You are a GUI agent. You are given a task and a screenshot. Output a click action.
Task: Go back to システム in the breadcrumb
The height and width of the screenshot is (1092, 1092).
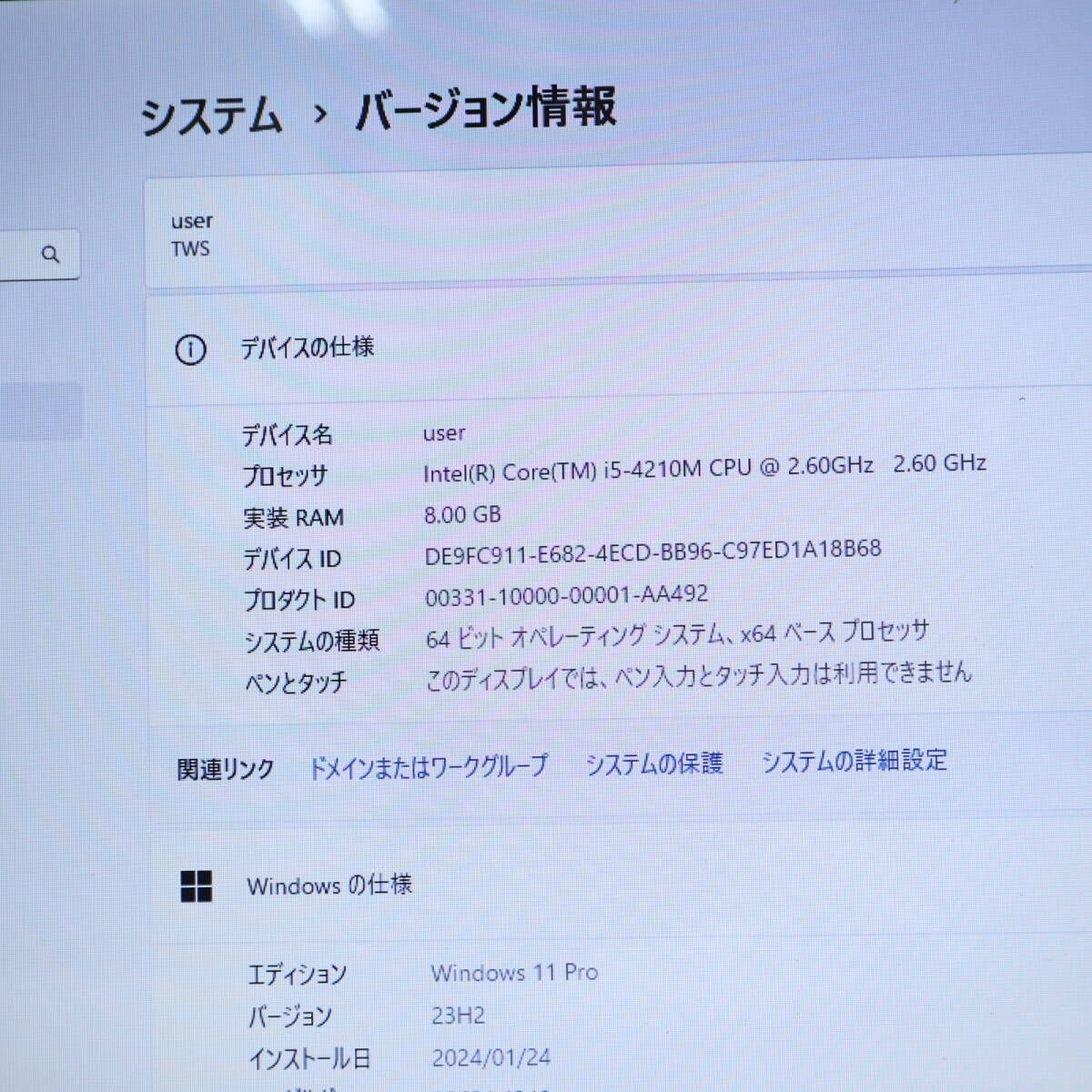(211, 117)
